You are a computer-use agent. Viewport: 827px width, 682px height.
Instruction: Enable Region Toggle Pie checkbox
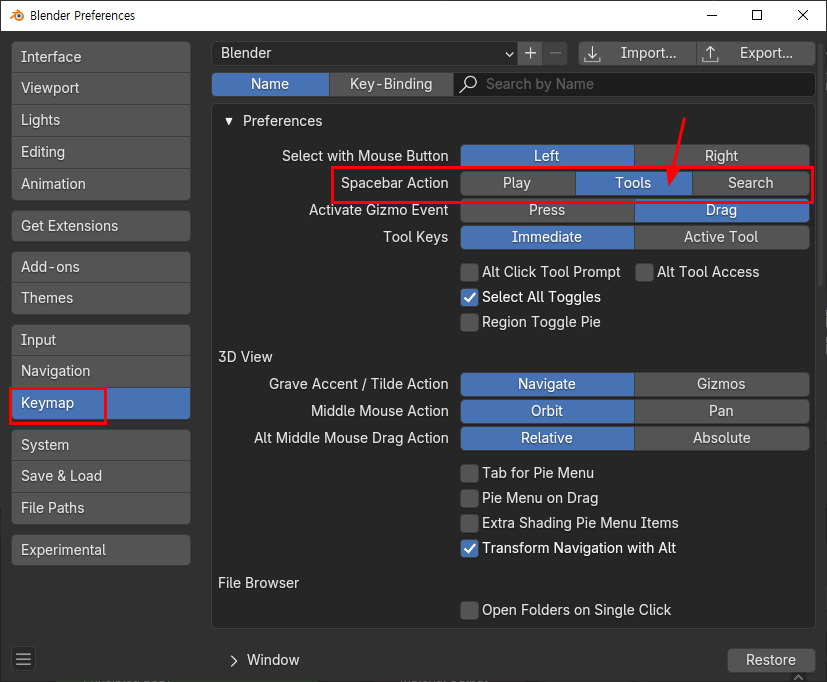[x=469, y=322]
